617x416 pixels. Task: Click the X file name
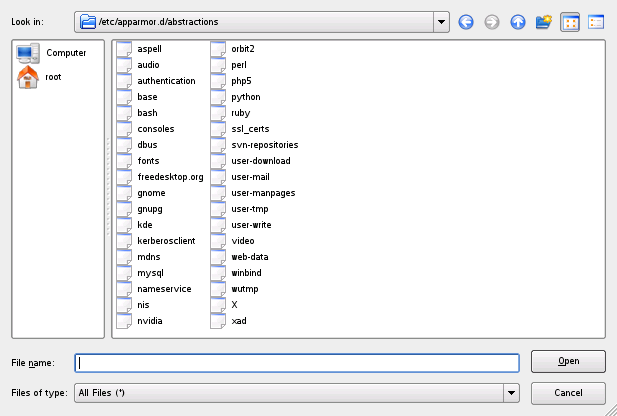pyautogui.click(x=235, y=305)
